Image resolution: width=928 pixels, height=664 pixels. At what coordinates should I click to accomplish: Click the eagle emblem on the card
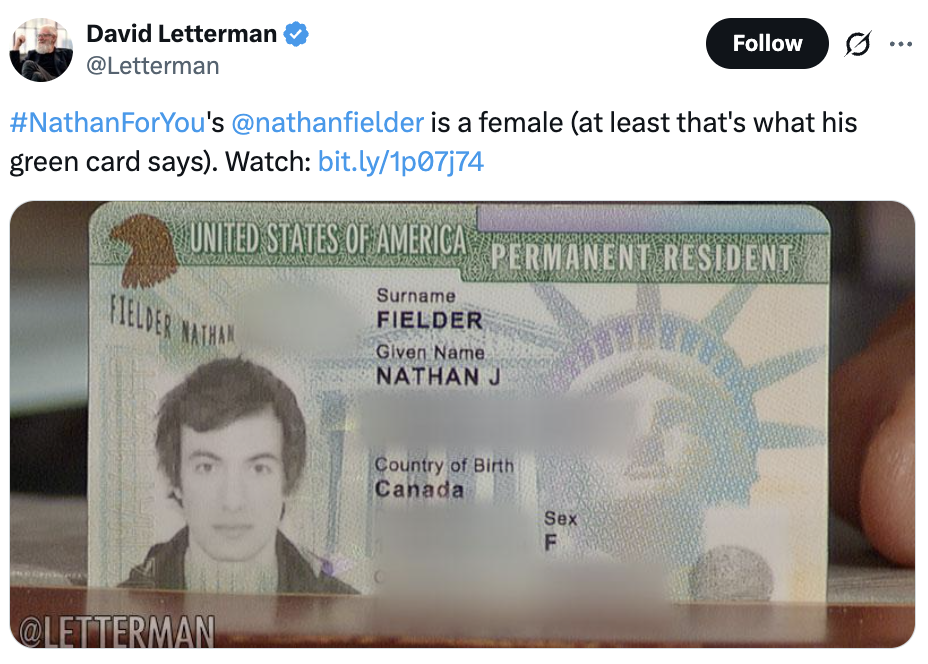[x=144, y=249]
